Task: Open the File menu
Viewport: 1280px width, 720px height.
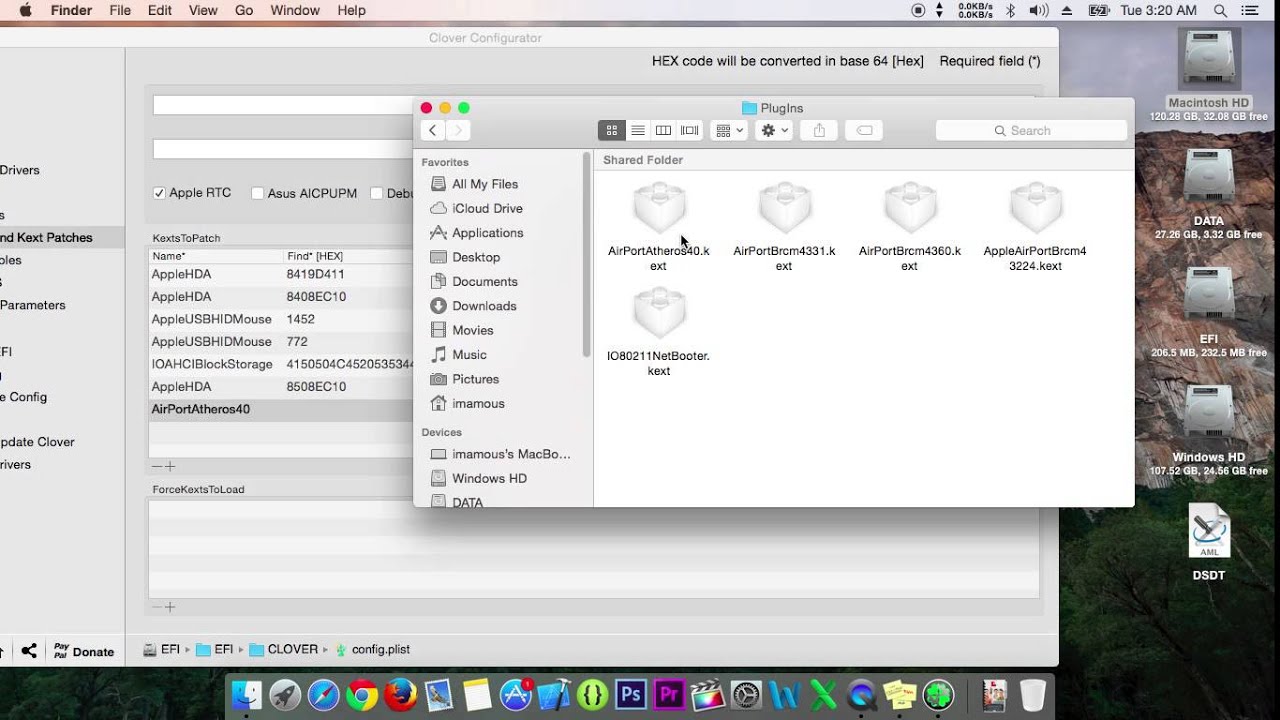Action: 120,10
